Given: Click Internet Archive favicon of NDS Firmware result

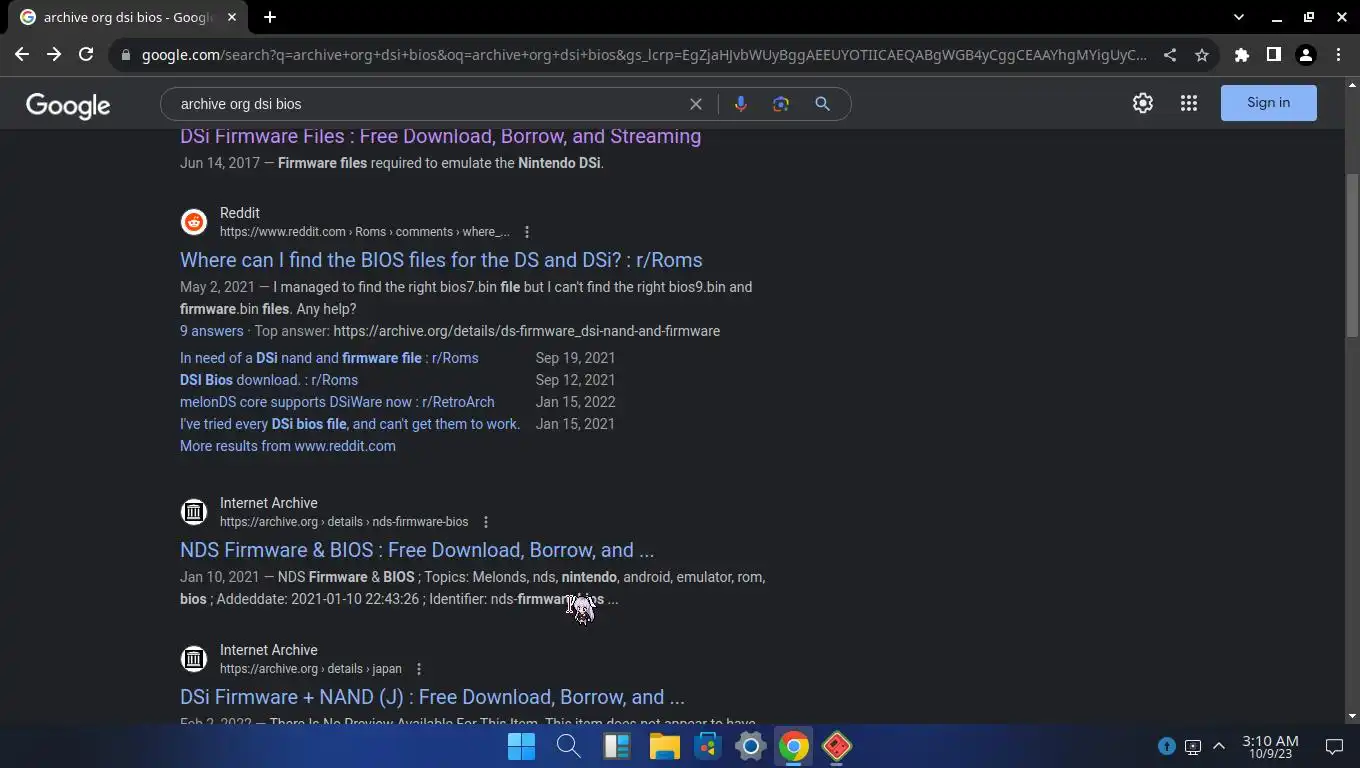Looking at the screenshot, I should [x=194, y=512].
